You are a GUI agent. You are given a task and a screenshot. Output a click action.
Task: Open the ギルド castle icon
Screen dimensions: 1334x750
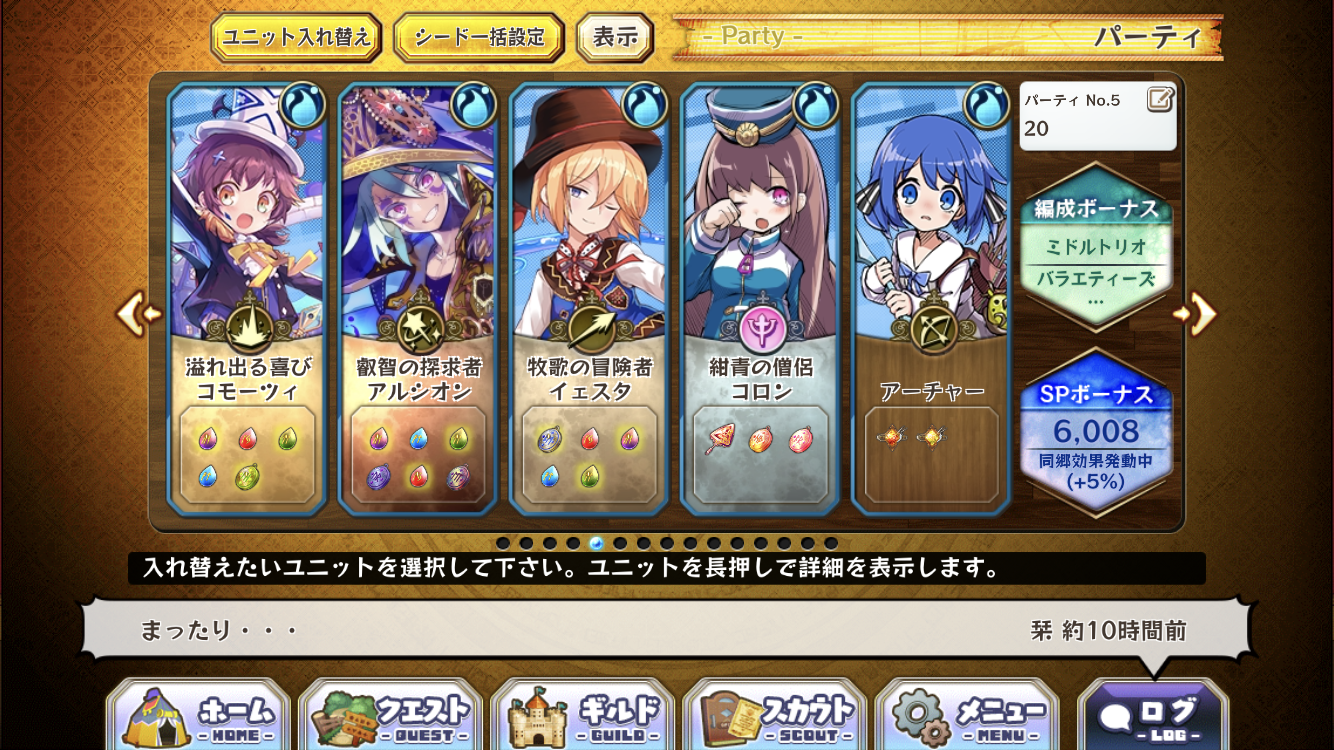[583, 716]
